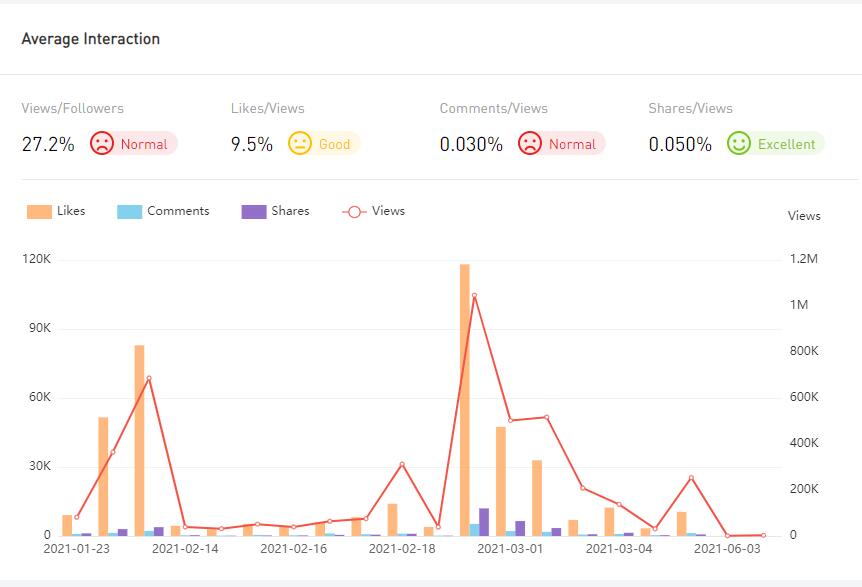Image resolution: width=862 pixels, height=587 pixels.
Task: Click the tallest orange Likes bar
Action: click(x=465, y=400)
